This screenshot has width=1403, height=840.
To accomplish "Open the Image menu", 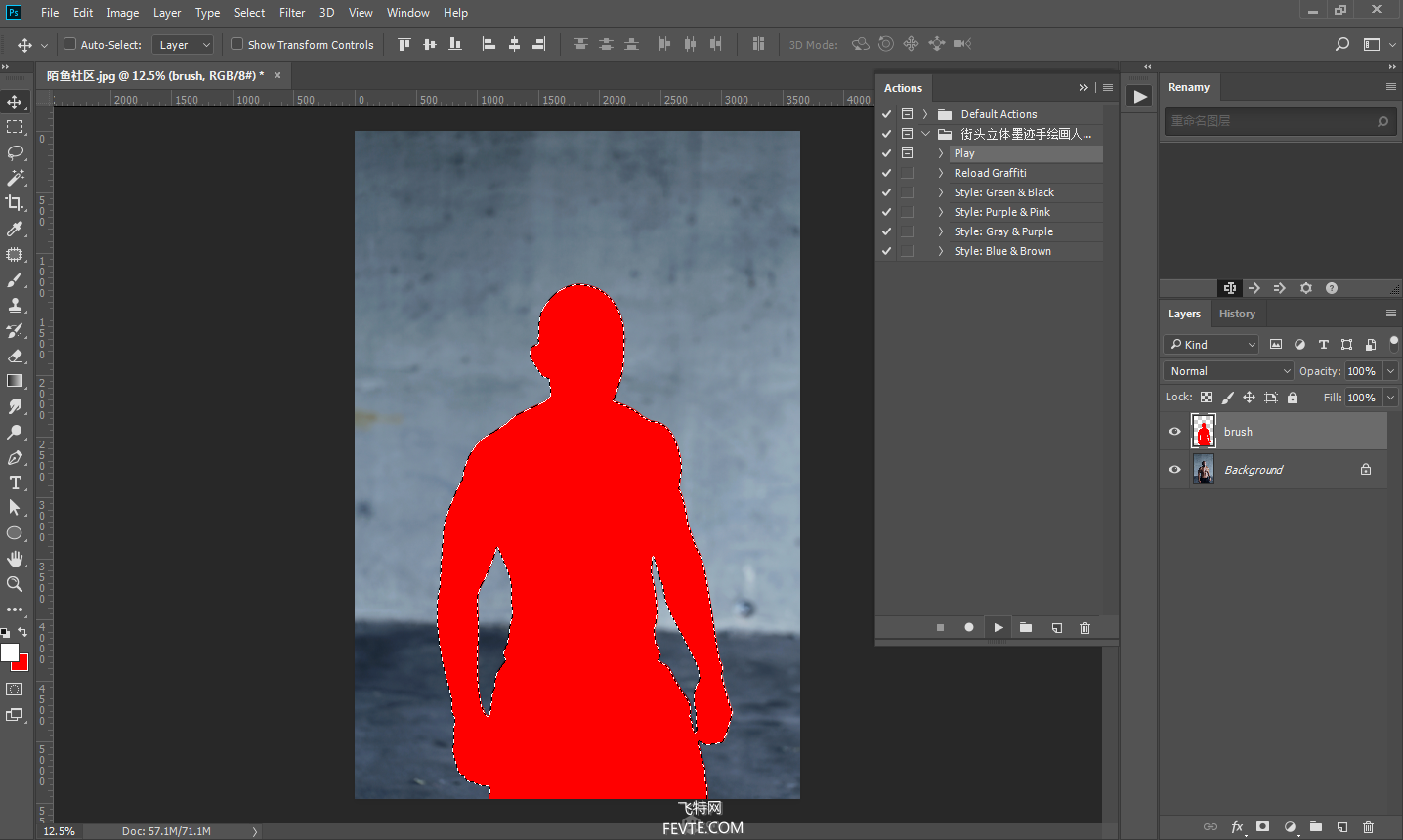I will click(122, 13).
